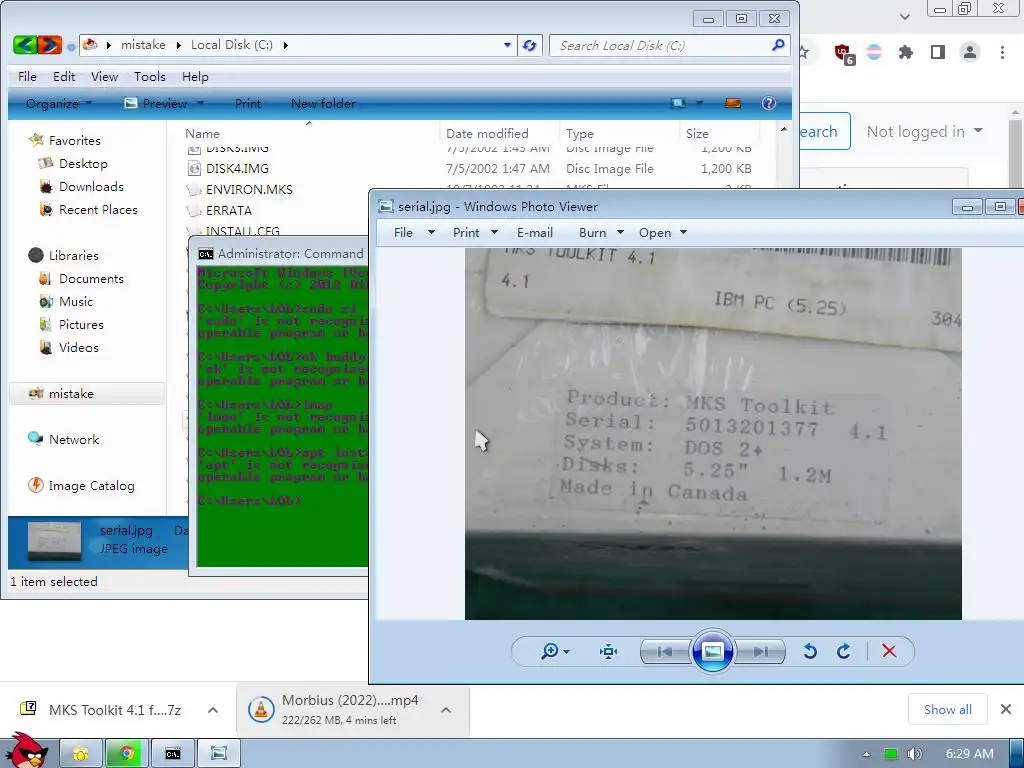
Task: Open Morbius download options chevron
Action: click(446, 710)
